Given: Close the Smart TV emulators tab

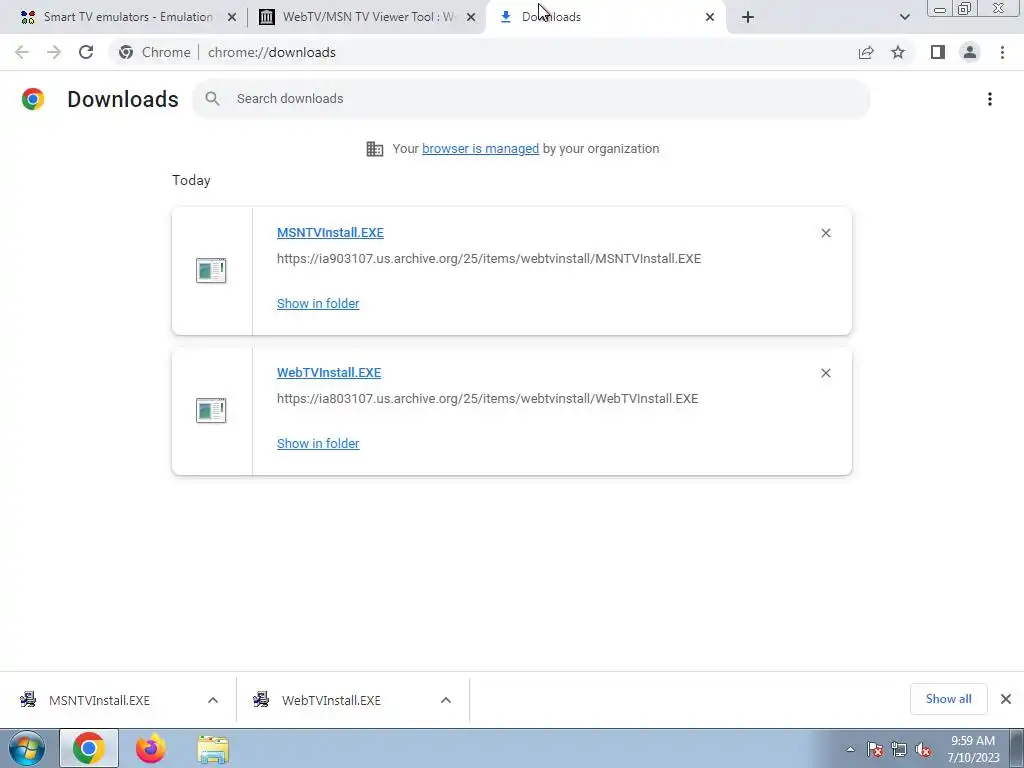Looking at the screenshot, I should (232, 17).
